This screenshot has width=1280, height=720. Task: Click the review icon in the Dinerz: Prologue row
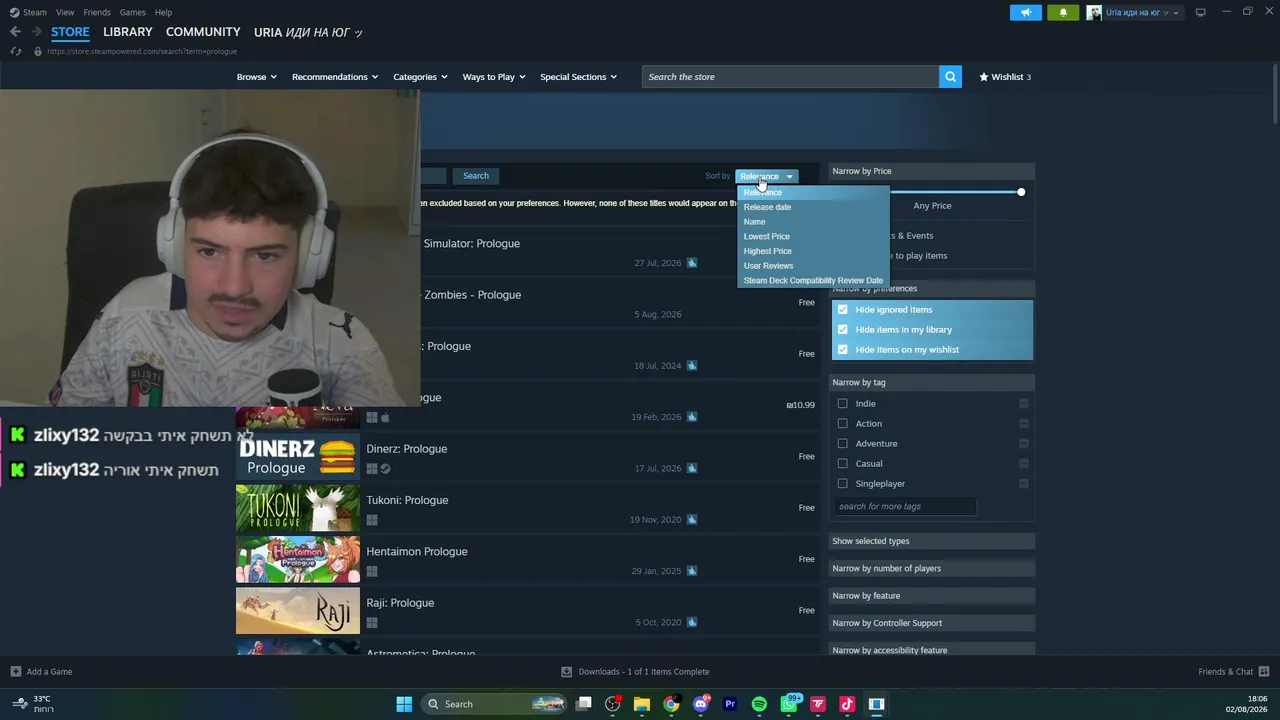point(691,468)
